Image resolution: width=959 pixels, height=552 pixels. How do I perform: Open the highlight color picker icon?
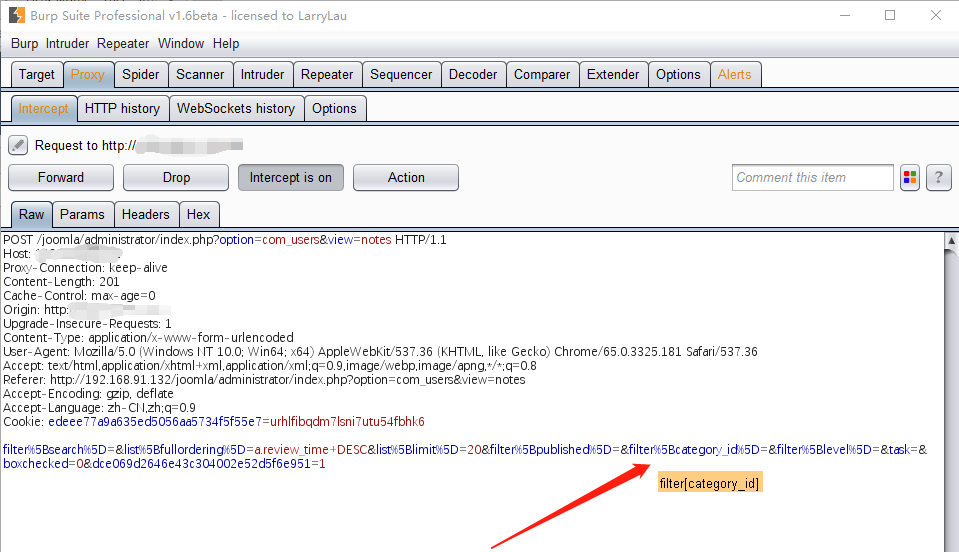[x=910, y=178]
